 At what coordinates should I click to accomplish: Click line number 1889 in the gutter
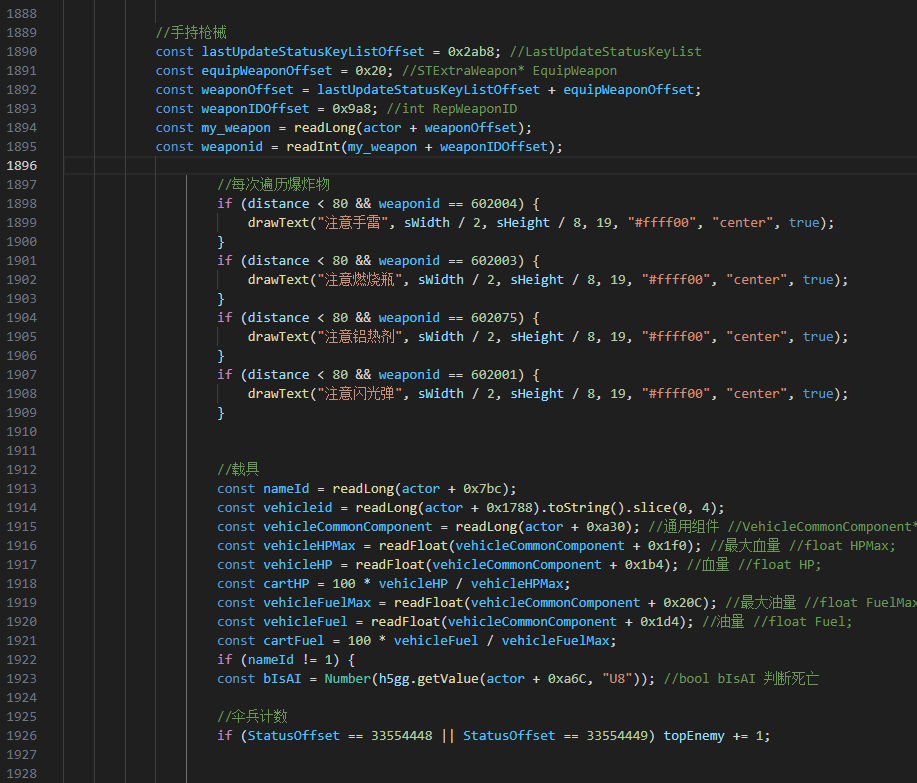click(21, 33)
